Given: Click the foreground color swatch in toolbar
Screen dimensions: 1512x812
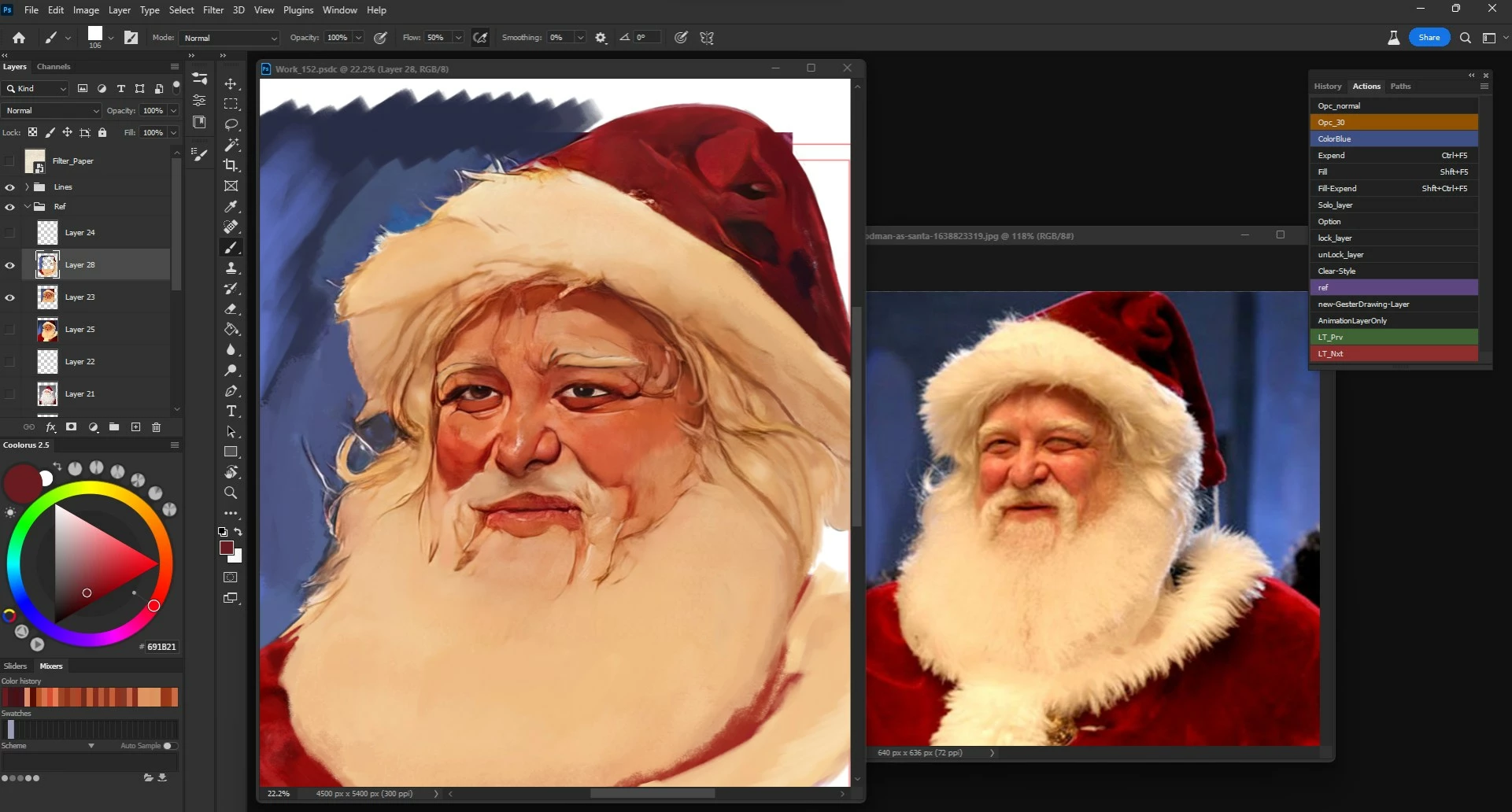Looking at the screenshot, I should coord(227,548).
